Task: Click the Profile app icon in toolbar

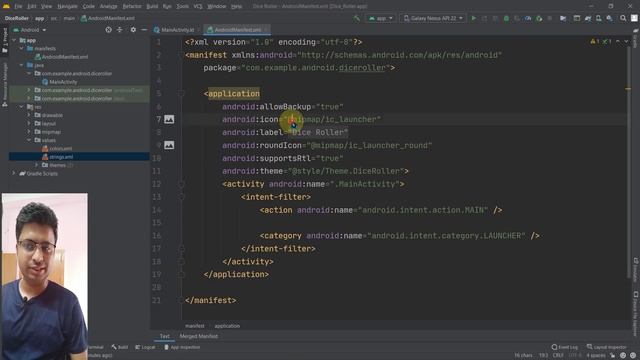Action: (x=528, y=18)
